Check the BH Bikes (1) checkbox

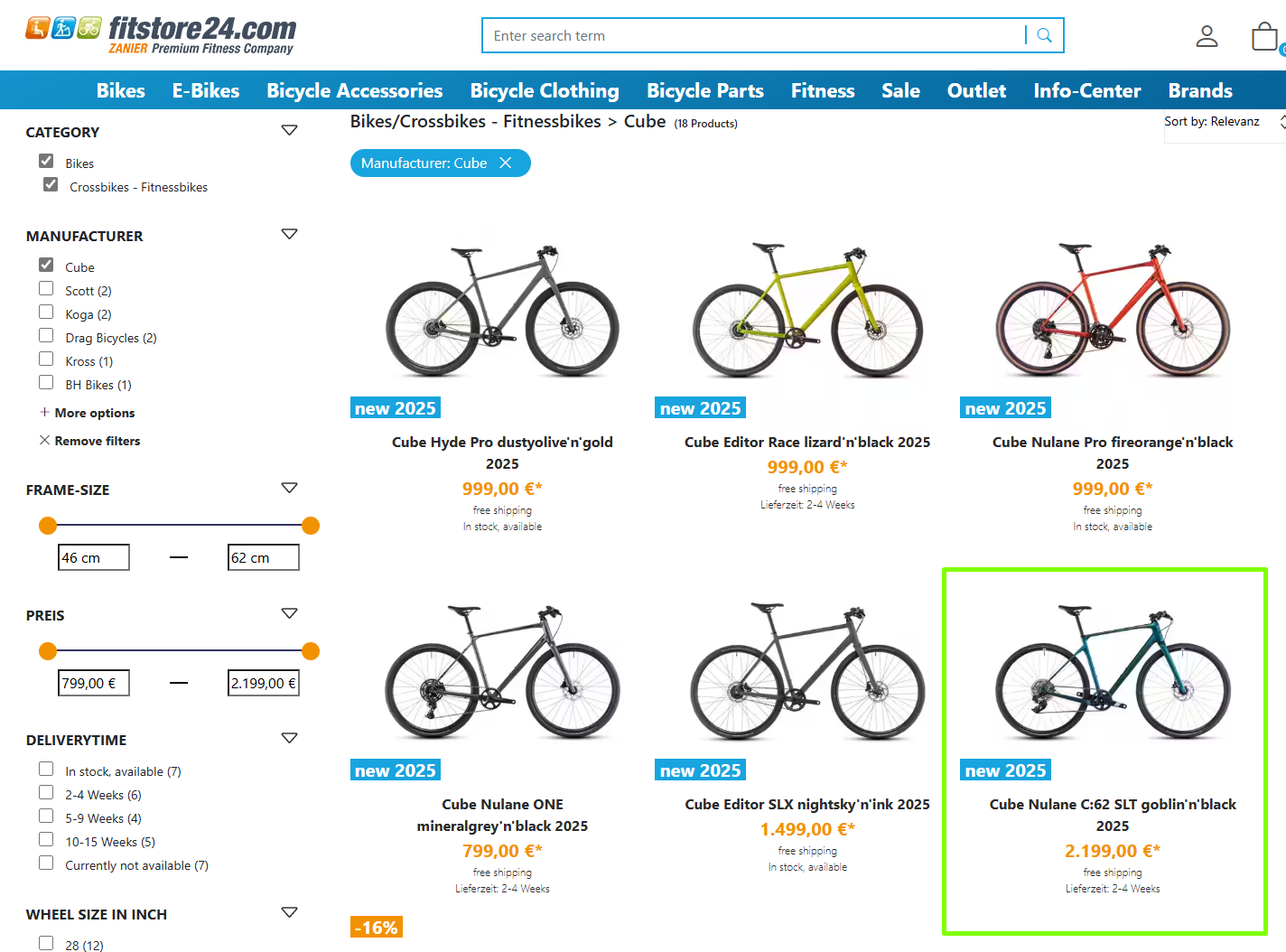46,382
